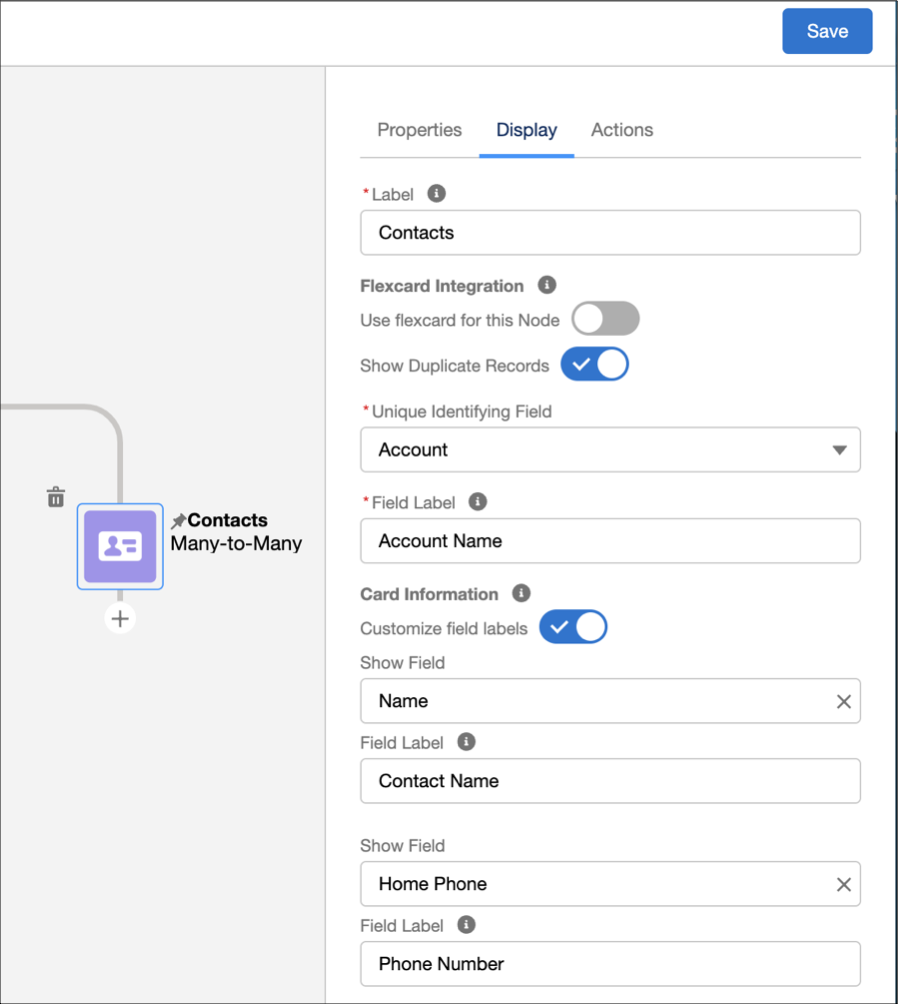This screenshot has height=1004, width=898.
Task: Disable Show Duplicate Records
Action: coord(594,364)
